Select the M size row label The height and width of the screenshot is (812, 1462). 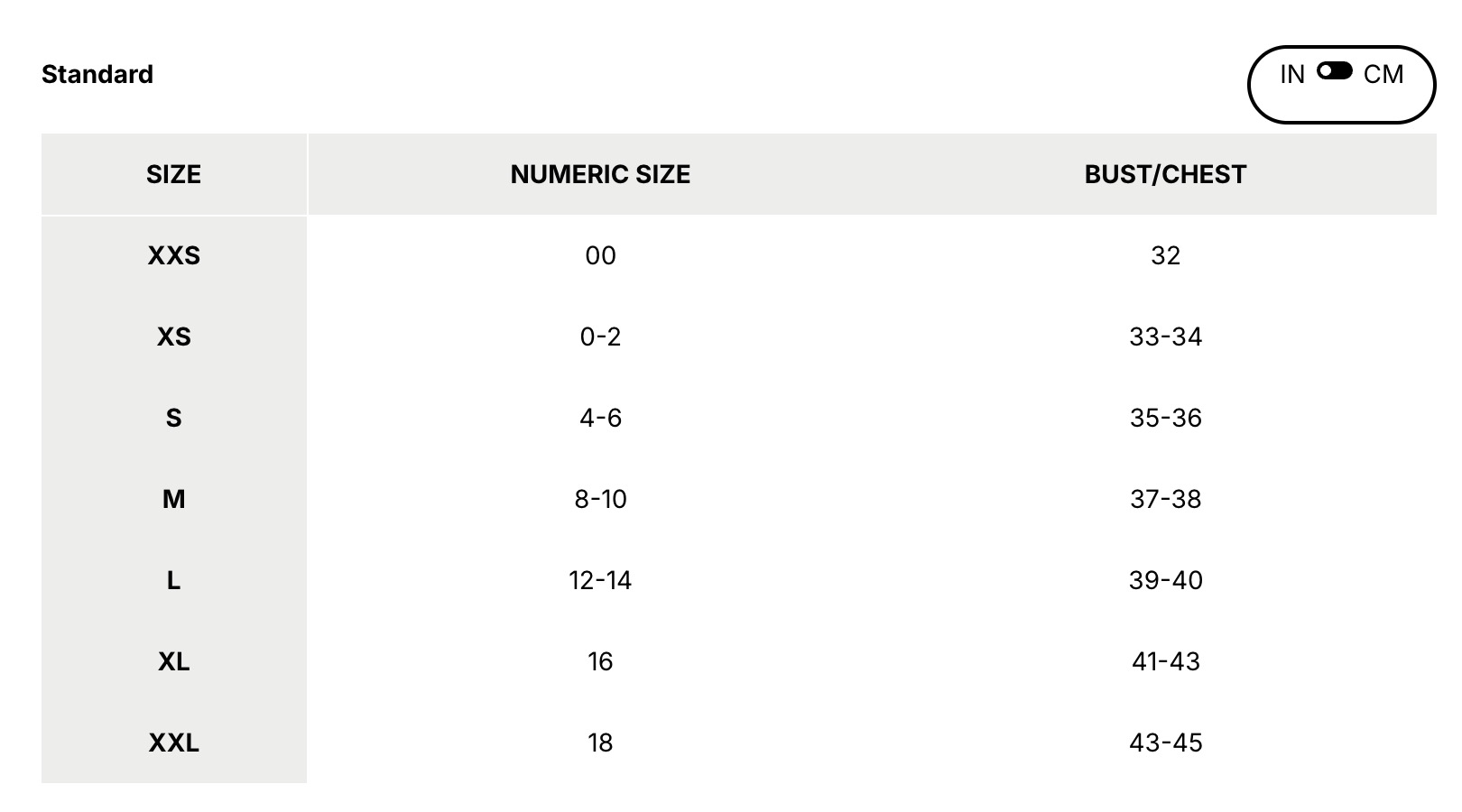pyautogui.click(x=174, y=499)
